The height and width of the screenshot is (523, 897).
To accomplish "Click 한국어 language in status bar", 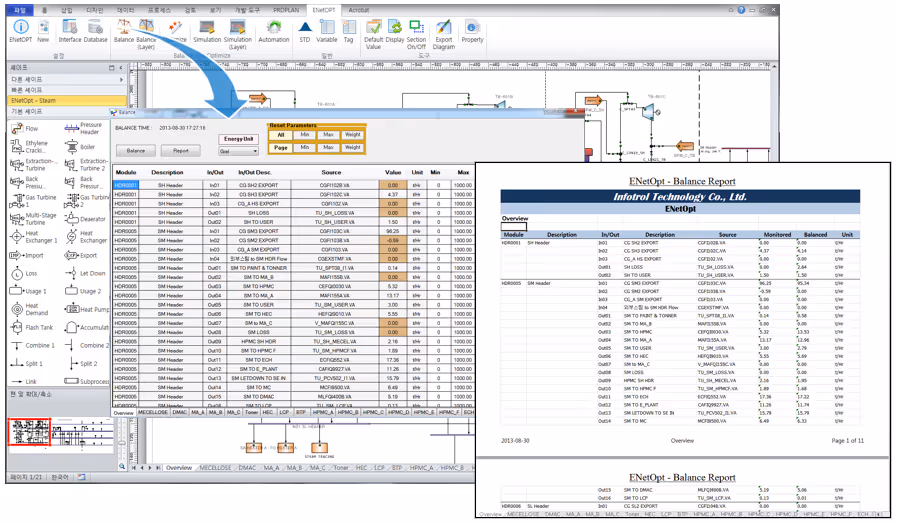I will tap(60, 477).
